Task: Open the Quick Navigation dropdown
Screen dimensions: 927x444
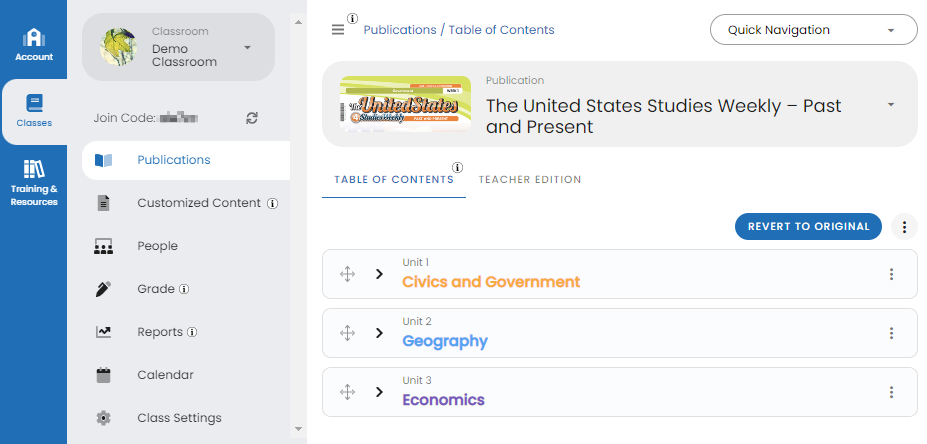Action: [813, 30]
